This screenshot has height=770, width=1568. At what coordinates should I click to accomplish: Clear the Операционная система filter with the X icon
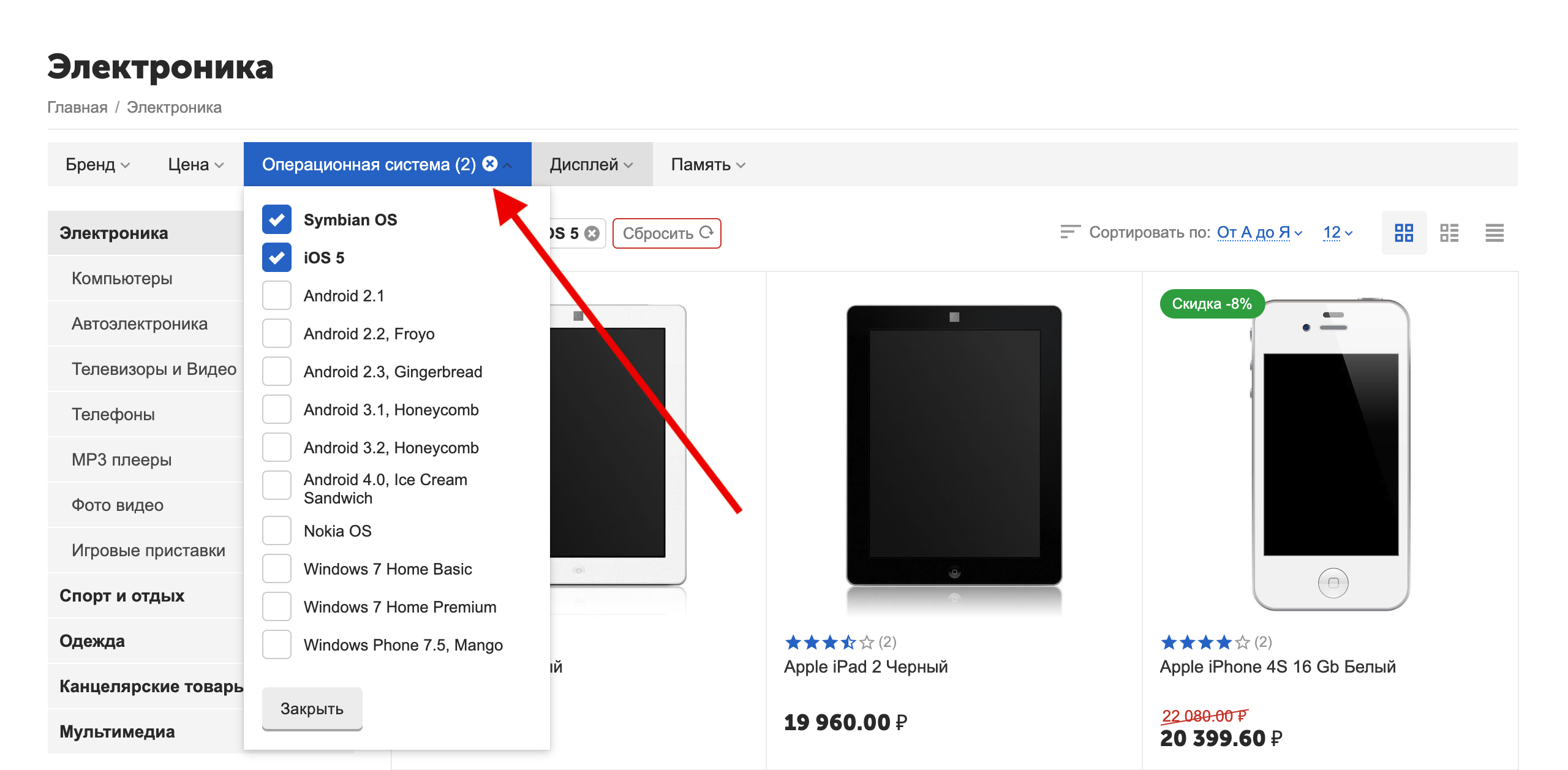tap(490, 164)
